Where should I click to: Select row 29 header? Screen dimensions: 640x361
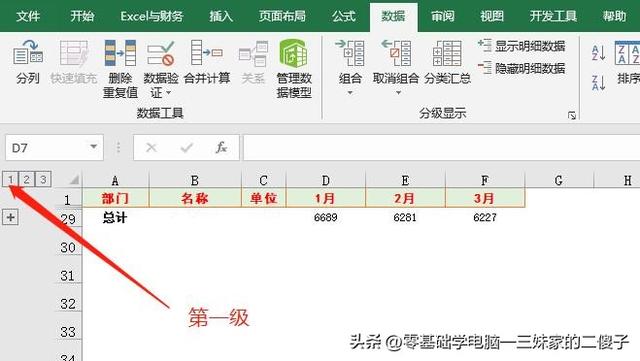pos(68,219)
